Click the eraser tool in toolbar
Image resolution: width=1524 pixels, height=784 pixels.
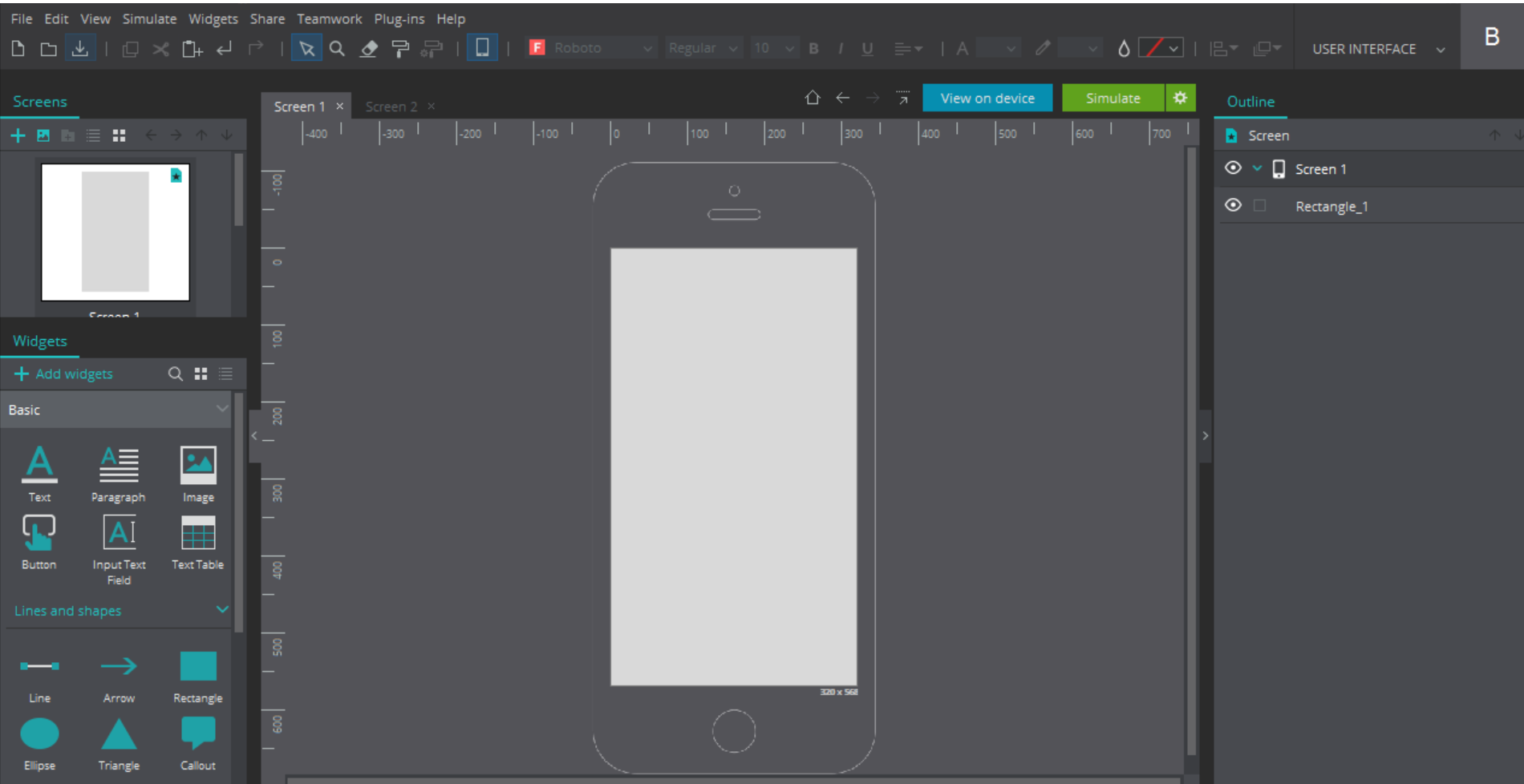(x=368, y=49)
